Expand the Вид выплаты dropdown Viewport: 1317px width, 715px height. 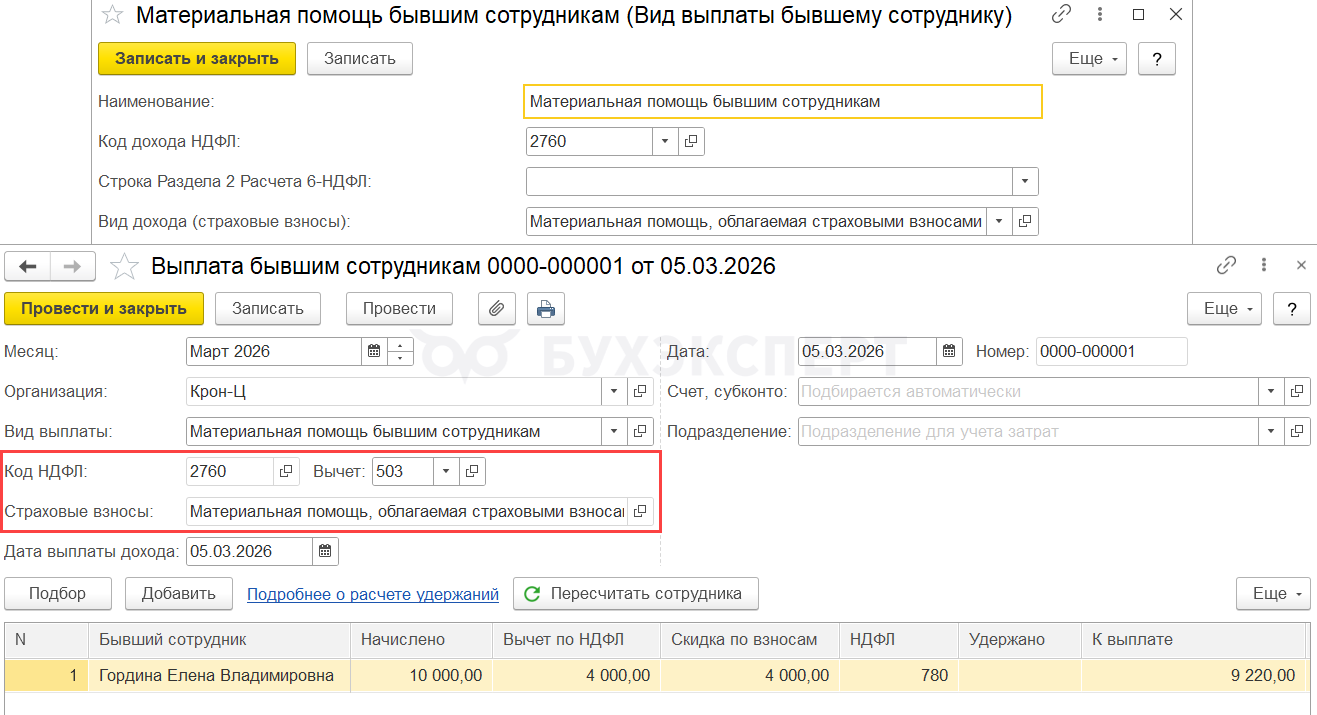point(614,431)
